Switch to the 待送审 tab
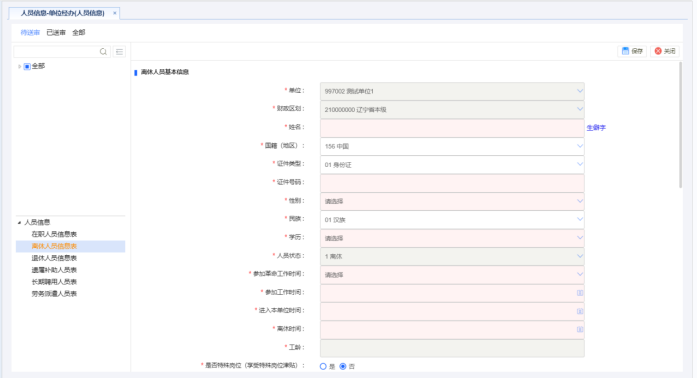 point(30,32)
